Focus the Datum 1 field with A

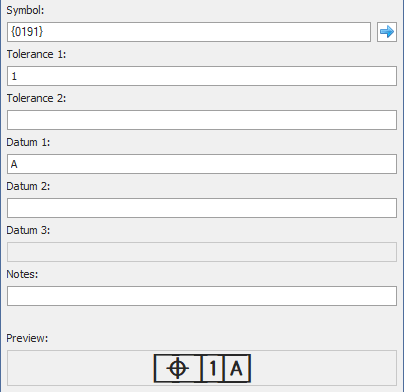click(x=202, y=164)
